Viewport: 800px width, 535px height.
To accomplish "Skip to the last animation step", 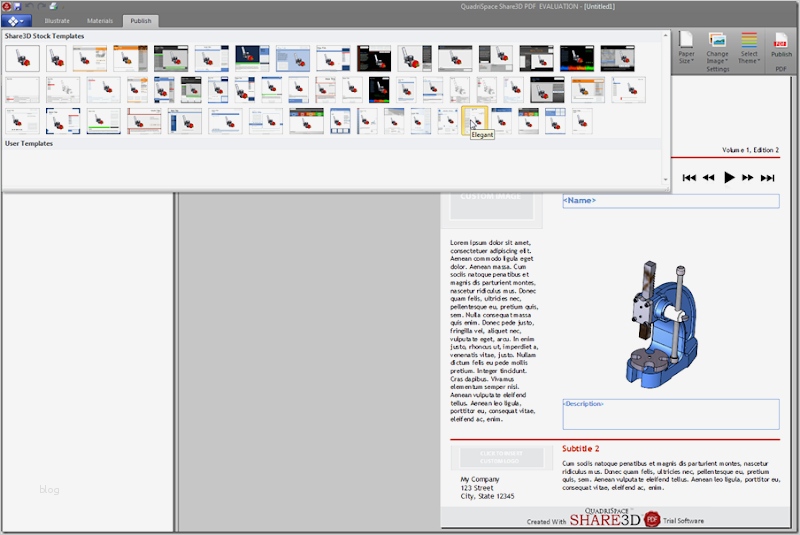I will click(767, 177).
